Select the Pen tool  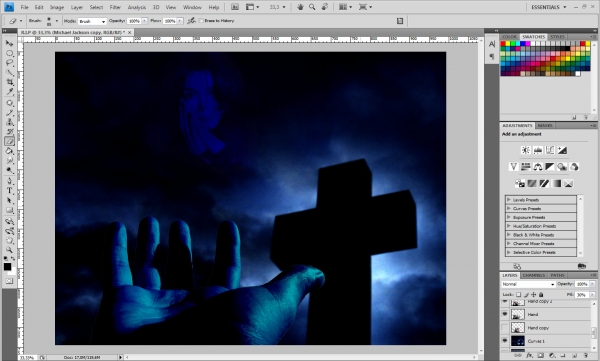coord(9,181)
